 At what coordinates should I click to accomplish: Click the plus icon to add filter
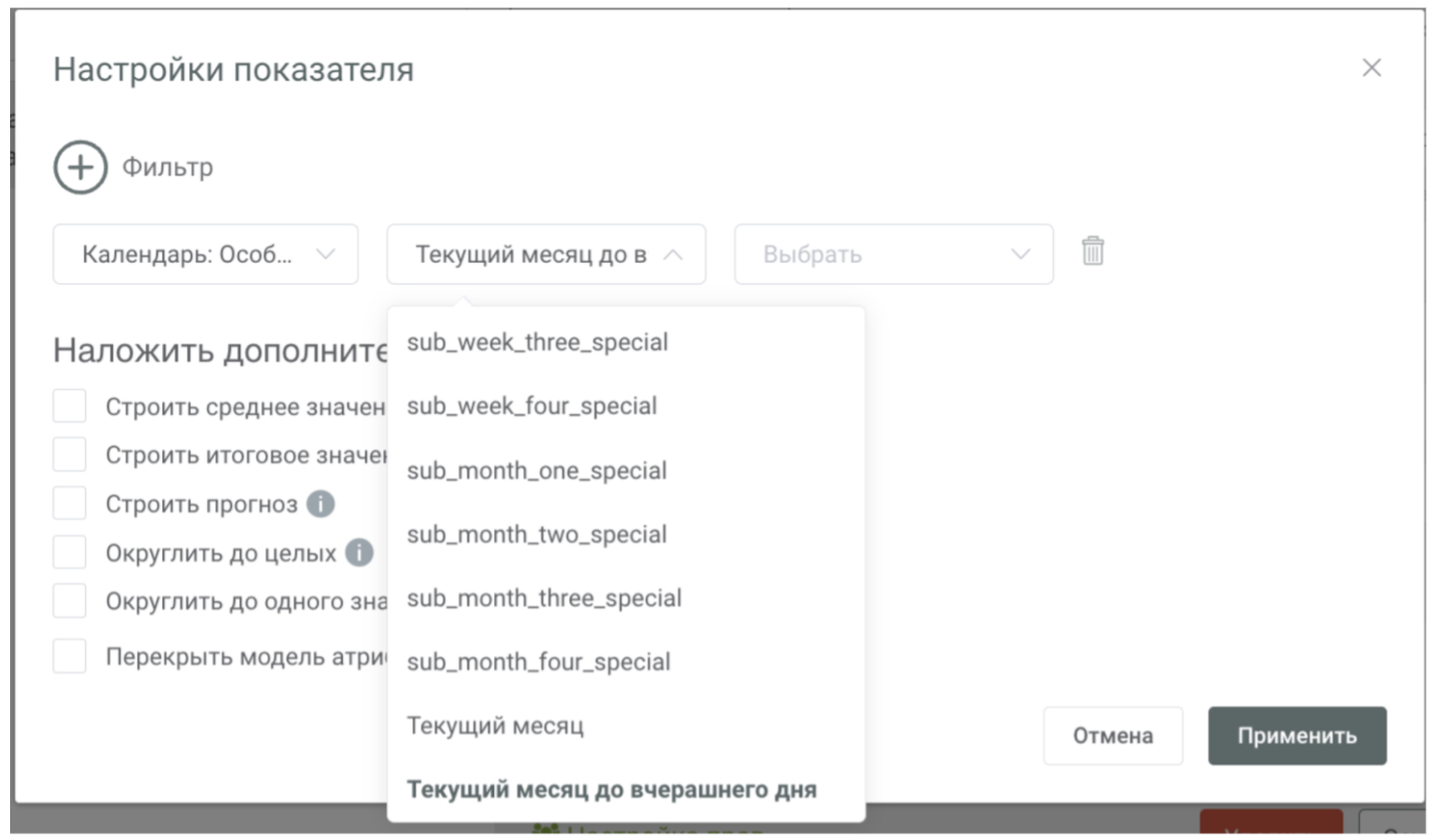(x=81, y=168)
